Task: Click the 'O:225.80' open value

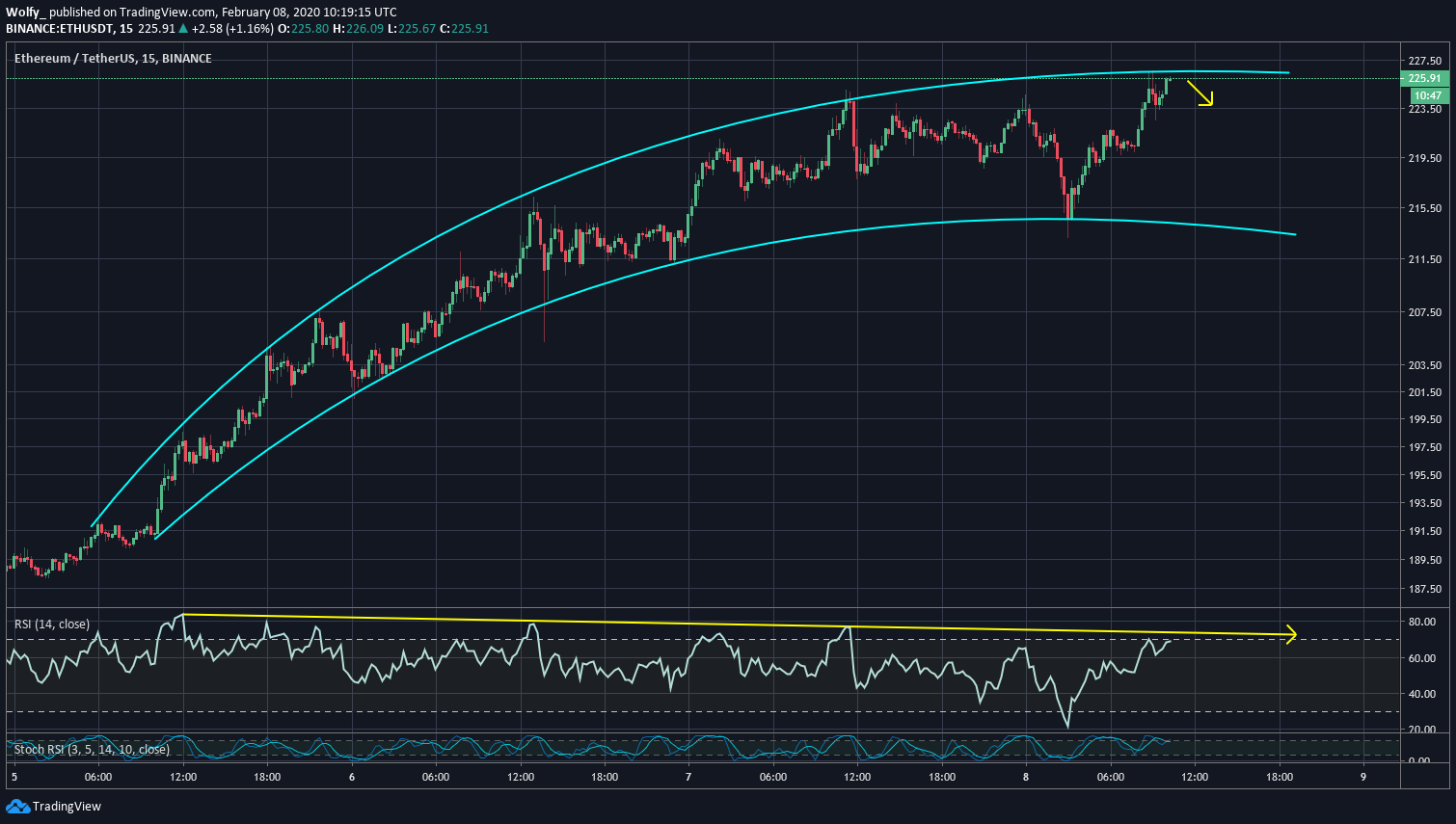Action: 304,28
